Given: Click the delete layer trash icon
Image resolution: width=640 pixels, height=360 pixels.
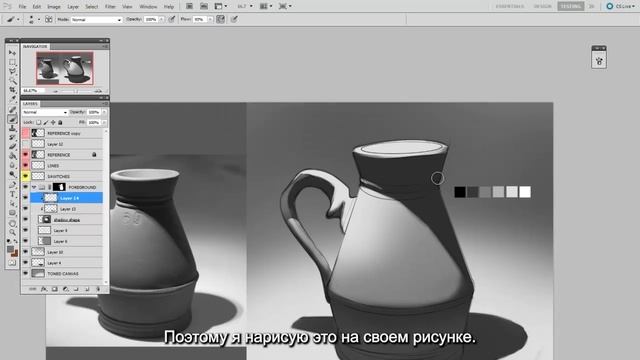Looking at the screenshot, I should [x=98, y=289].
